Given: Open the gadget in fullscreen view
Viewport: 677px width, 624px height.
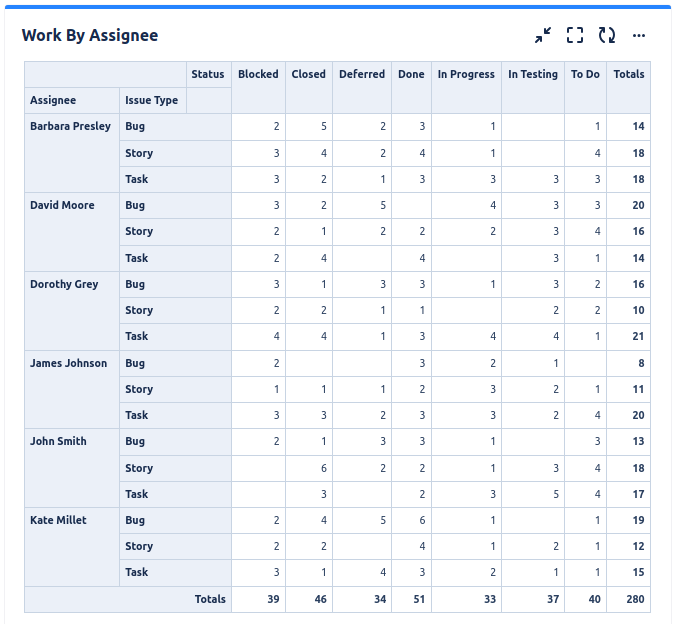Looking at the screenshot, I should click(x=575, y=35).
